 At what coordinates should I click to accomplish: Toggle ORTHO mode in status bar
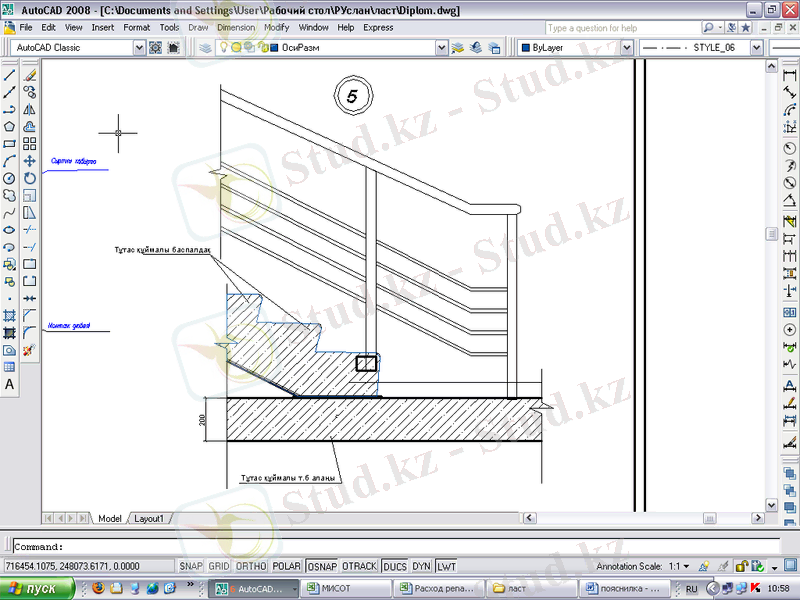251,566
